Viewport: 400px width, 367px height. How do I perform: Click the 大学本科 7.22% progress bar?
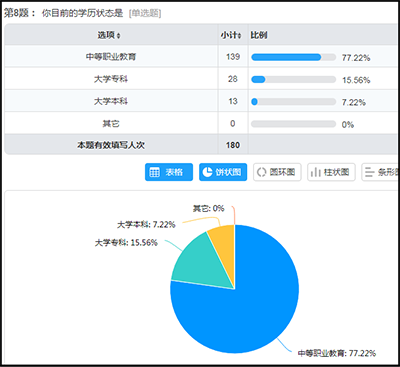click(x=293, y=102)
